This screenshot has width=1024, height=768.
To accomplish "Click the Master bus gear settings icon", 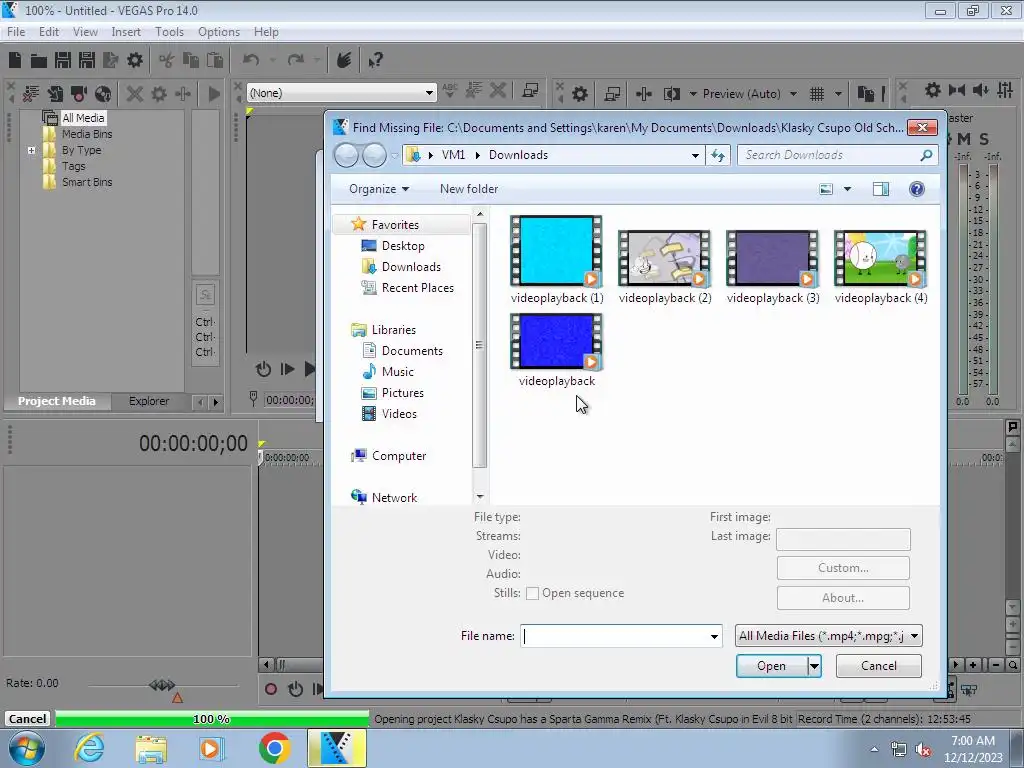I will coord(933,90).
